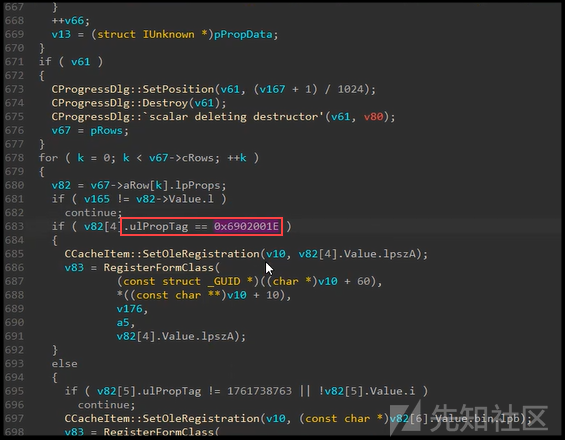The height and width of the screenshot is (440, 565).
Task: Select CProgressDlg::SetPosition function name
Action: point(133,89)
